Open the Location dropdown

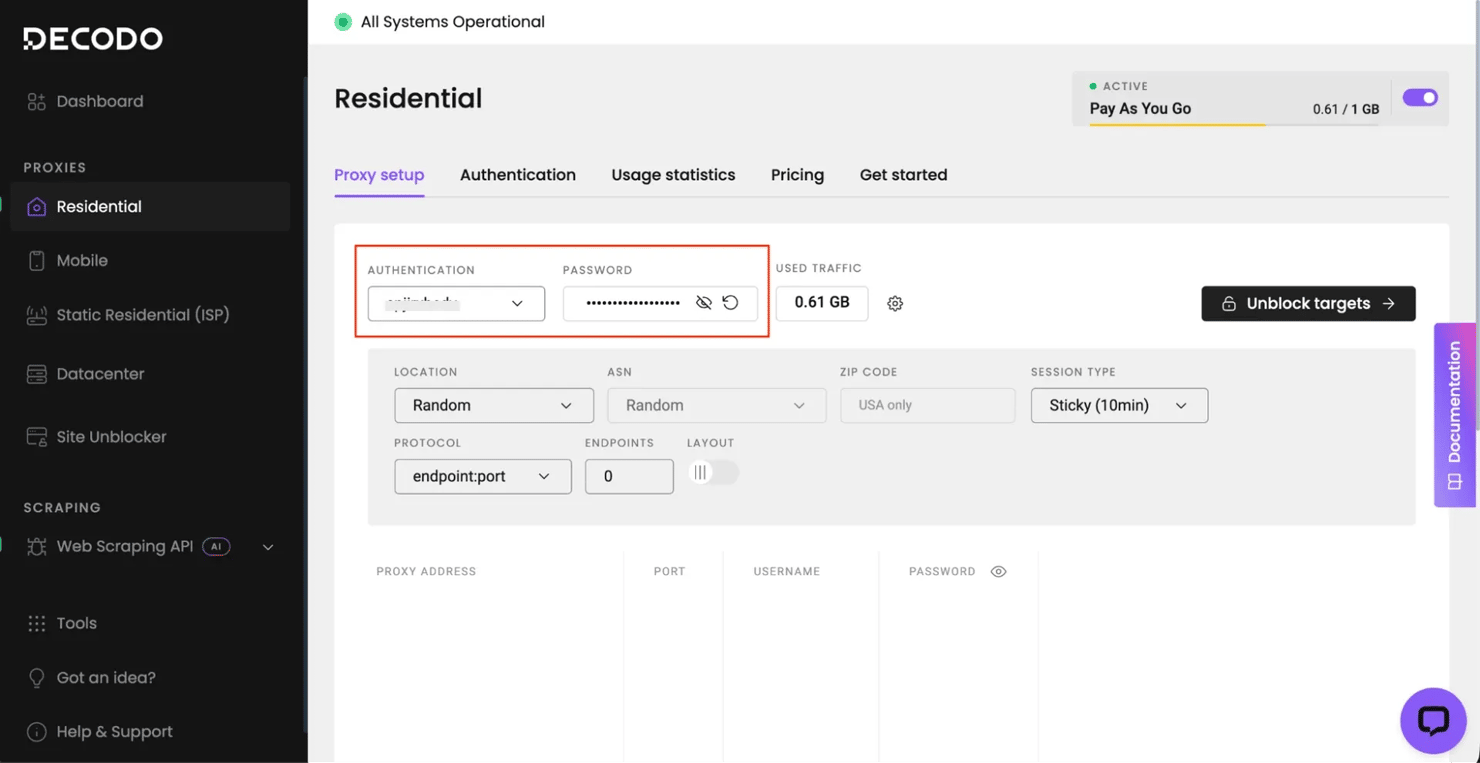click(493, 406)
